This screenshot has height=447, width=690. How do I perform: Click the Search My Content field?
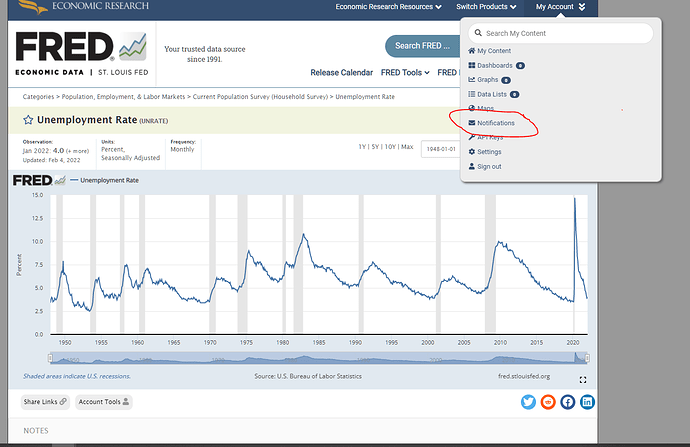(563, 33)
